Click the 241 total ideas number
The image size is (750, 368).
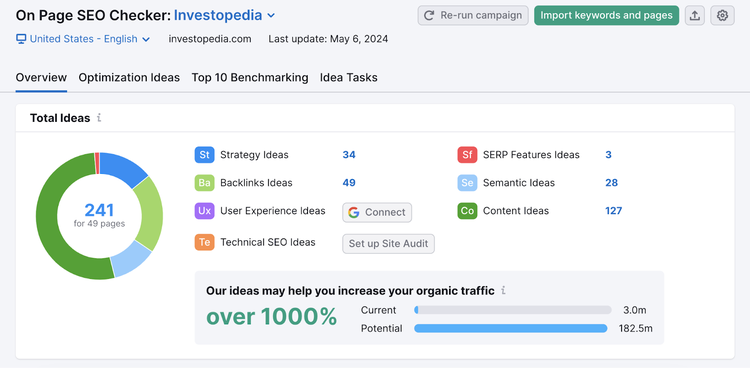99,211
